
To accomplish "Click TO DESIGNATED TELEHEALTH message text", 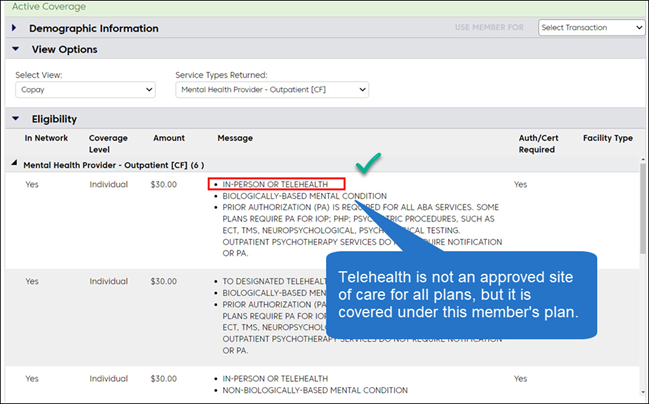I will pyautogui.click(x=274, y=281).
